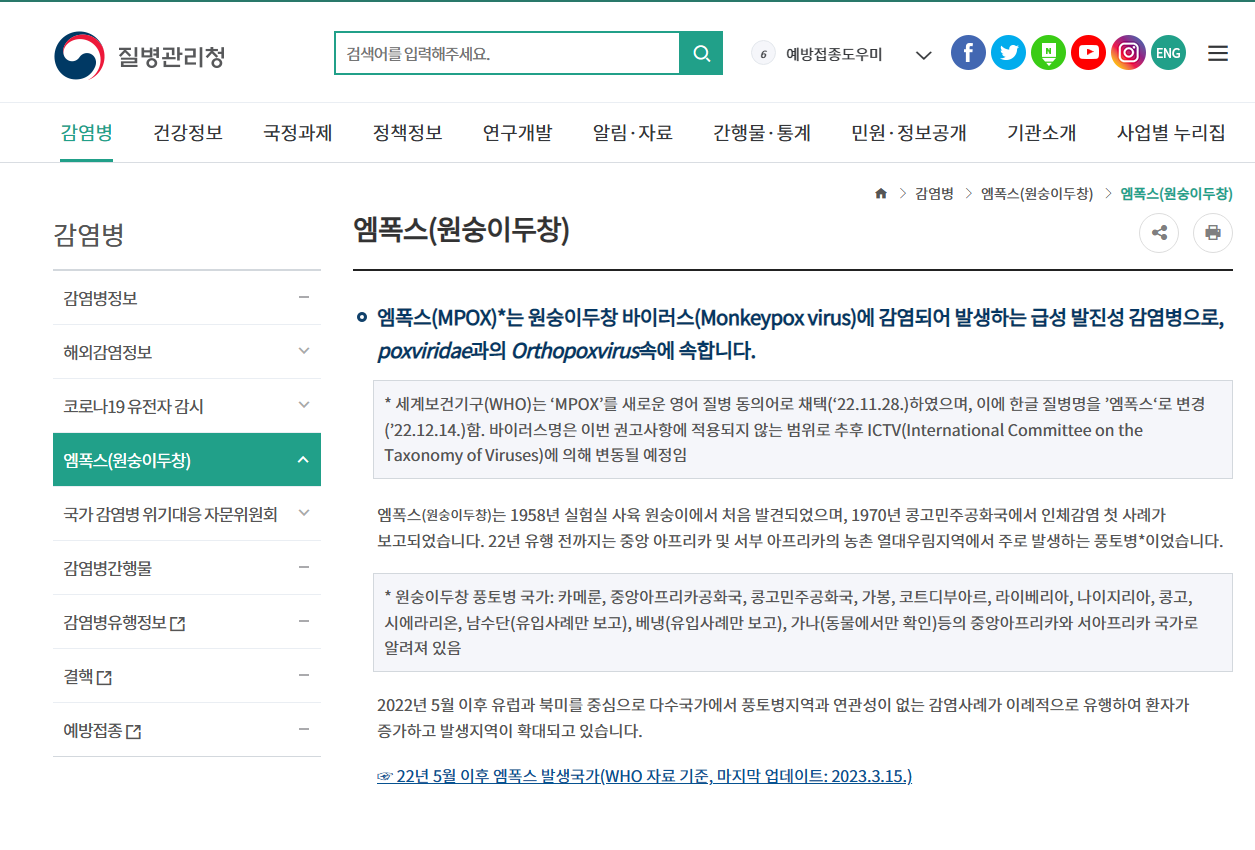This screenshot has width=1255, height=850.
Task: Open the 국정과제 main menu
Action: [x=298, y=133]
